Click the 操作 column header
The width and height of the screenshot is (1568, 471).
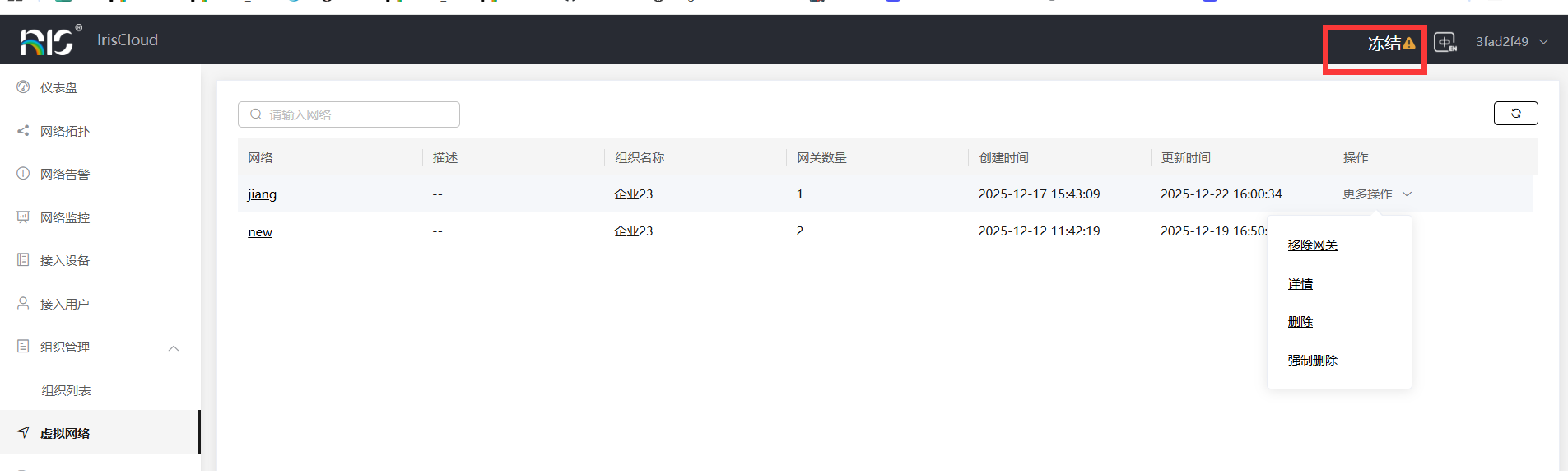(x=1356, y=157)
